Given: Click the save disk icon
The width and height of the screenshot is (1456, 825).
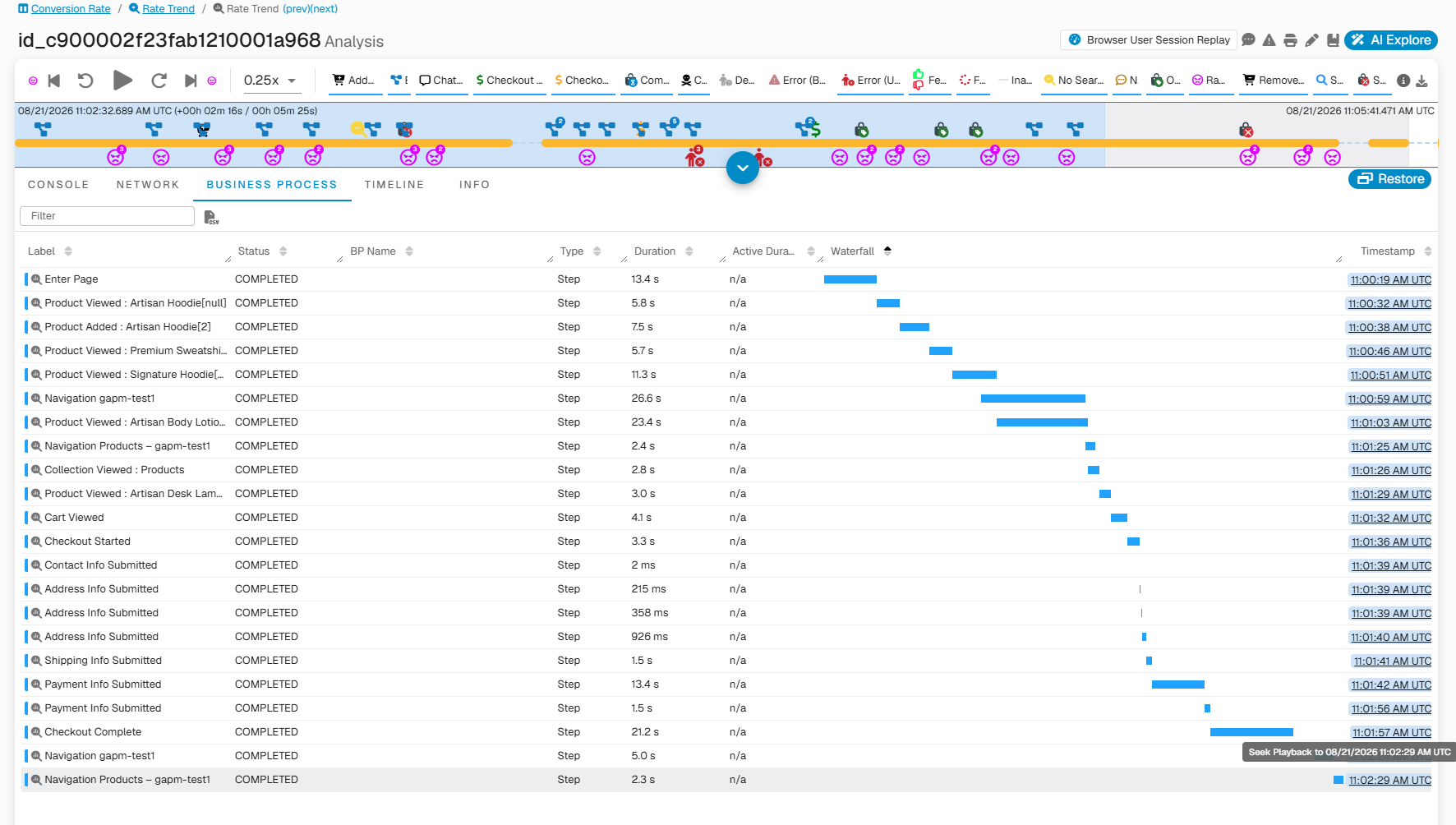Looking at the screenshot, I should pos(1333,39).
